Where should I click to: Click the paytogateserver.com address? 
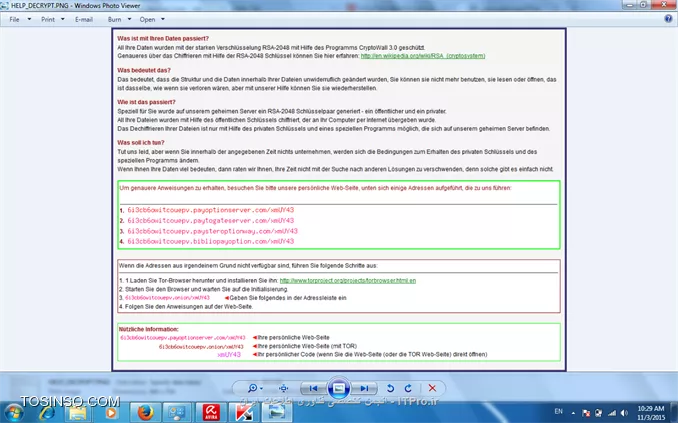[x=211, y=221]
